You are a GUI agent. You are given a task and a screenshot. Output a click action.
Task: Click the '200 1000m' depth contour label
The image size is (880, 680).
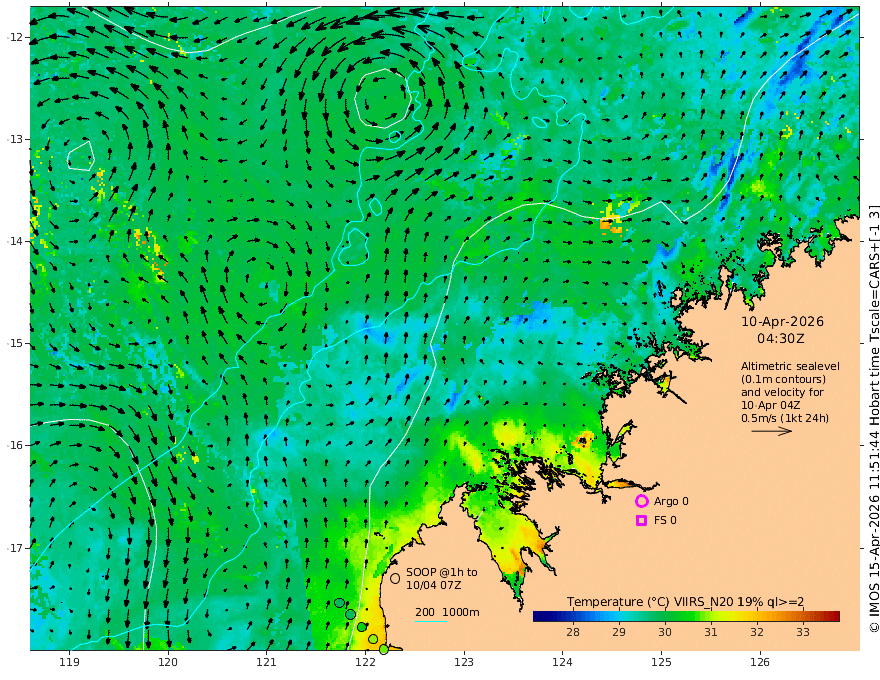click(x=447, y=612)
